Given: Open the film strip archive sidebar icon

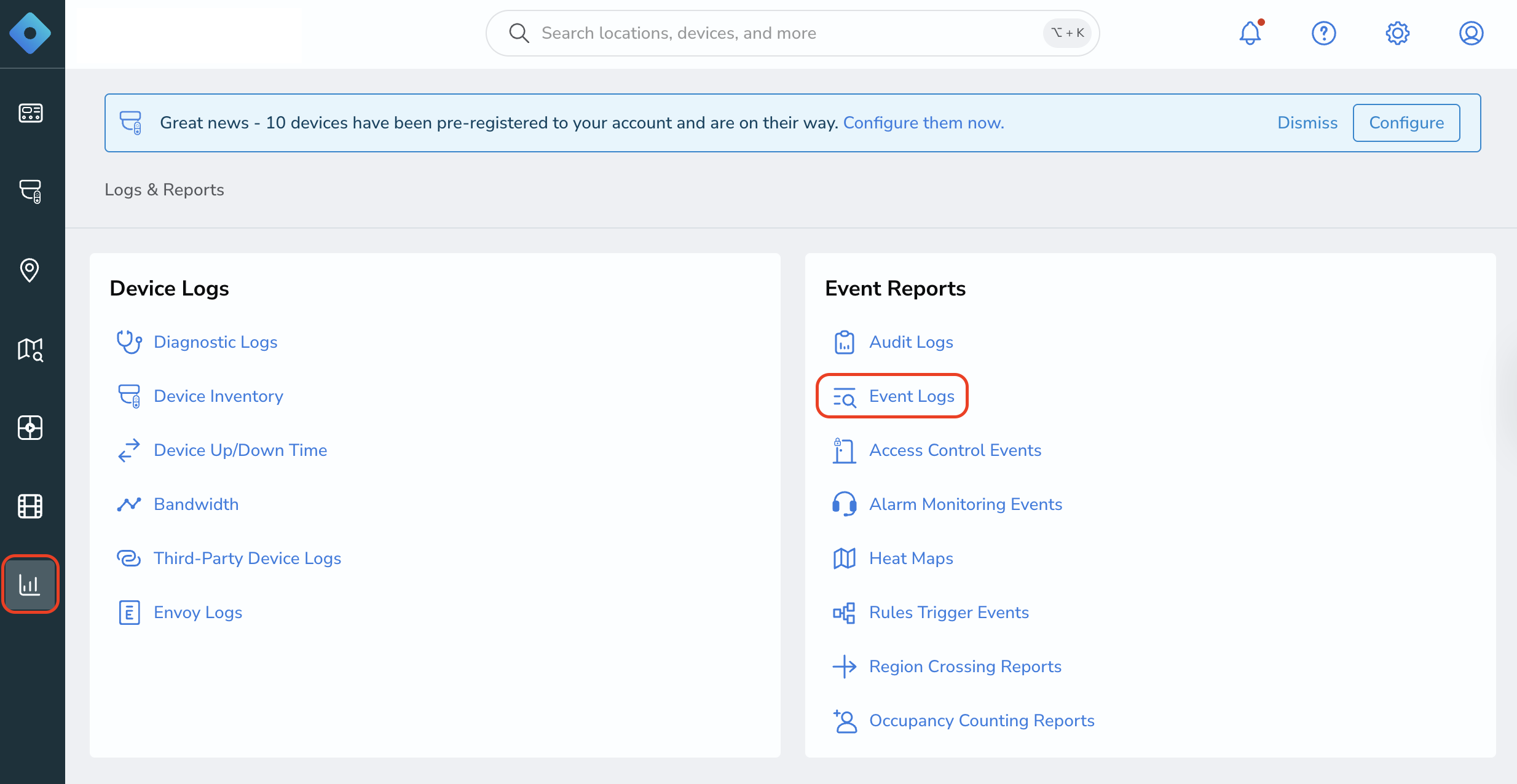Looking at the screenshot, I should [x=30, y=506].
